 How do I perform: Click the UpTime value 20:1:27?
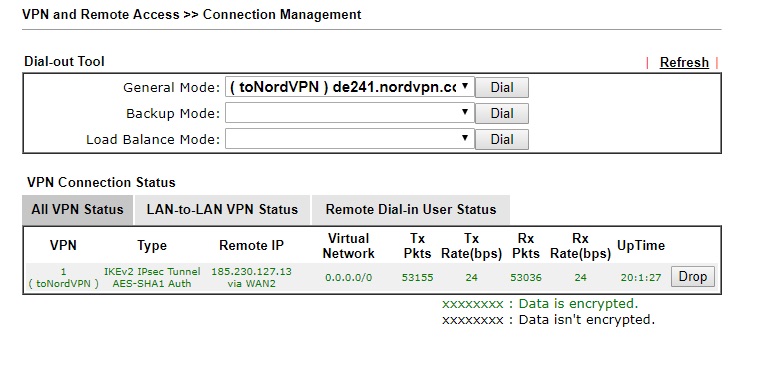point(641,278)
